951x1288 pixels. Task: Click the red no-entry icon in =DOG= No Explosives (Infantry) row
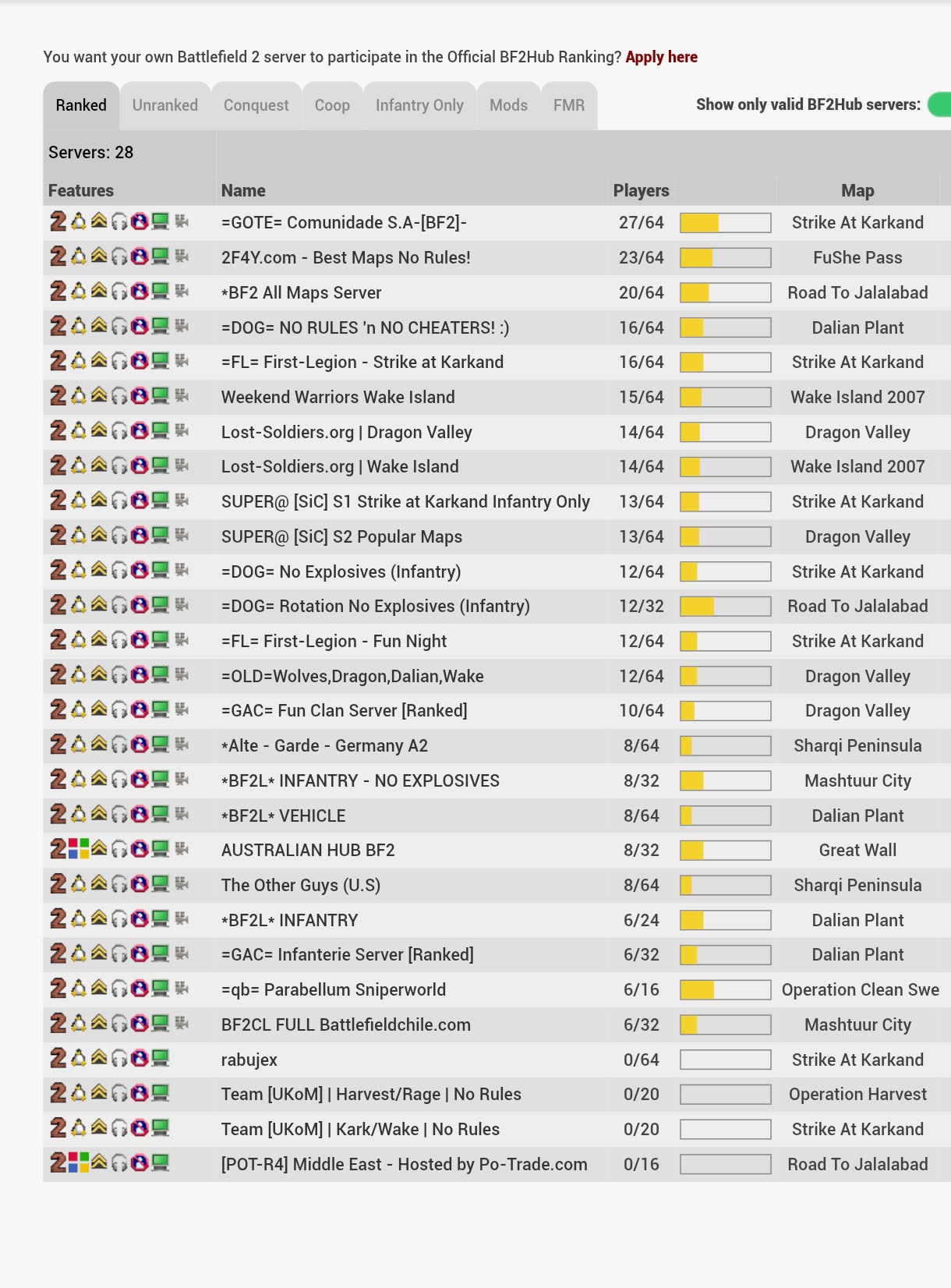[x=140, y=571]
